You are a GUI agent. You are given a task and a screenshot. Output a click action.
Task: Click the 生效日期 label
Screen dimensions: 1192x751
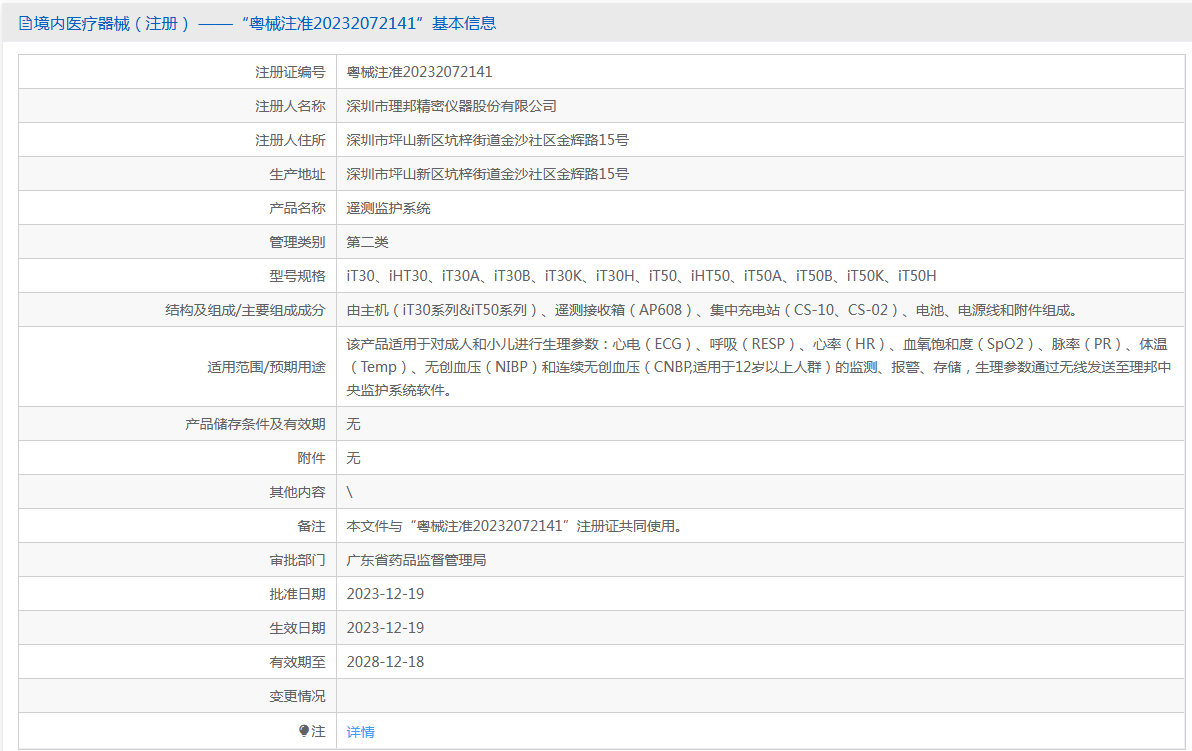coord(296,628)
